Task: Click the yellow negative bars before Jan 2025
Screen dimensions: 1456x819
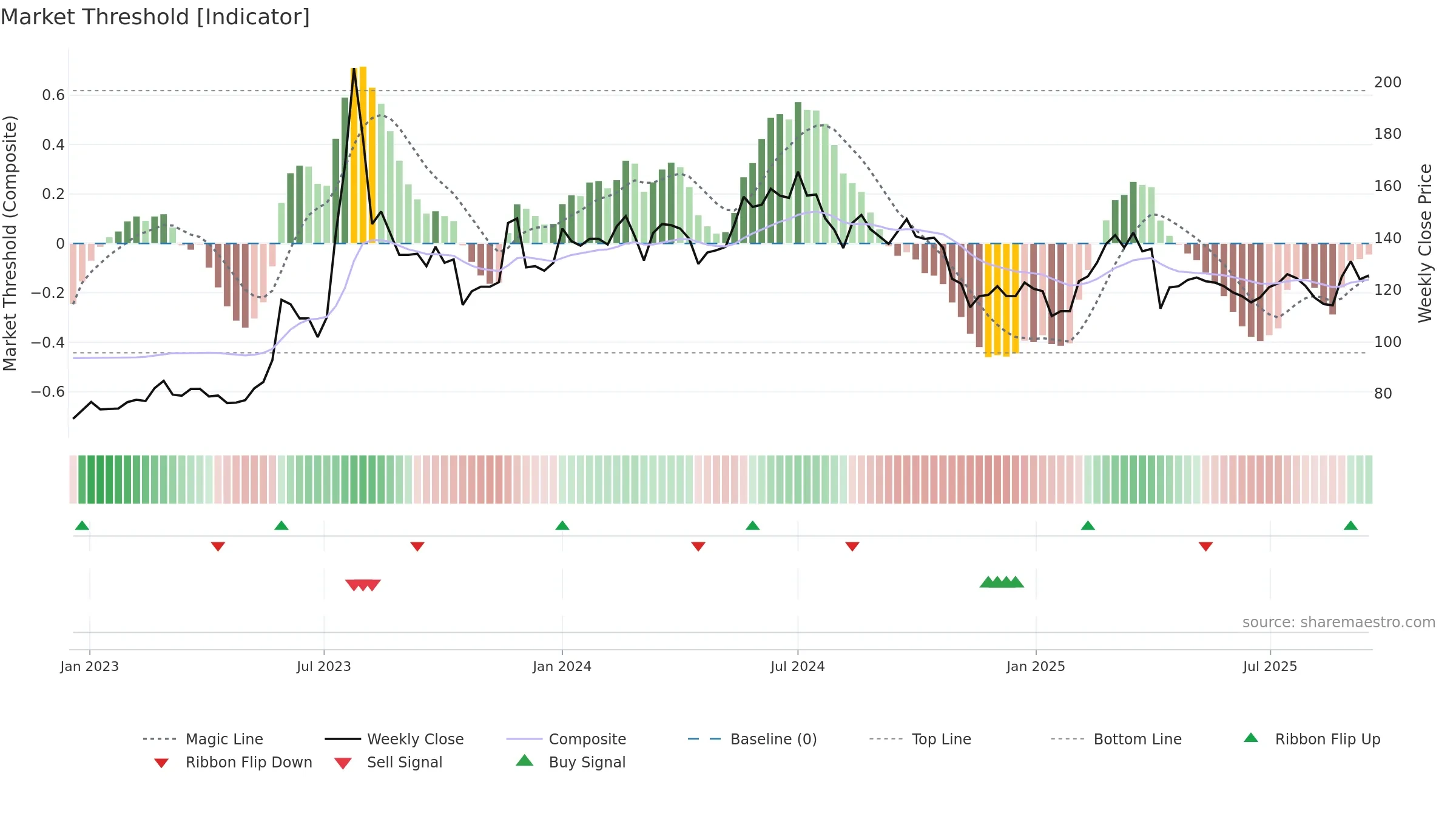Action: click(x=1002, y=300)
